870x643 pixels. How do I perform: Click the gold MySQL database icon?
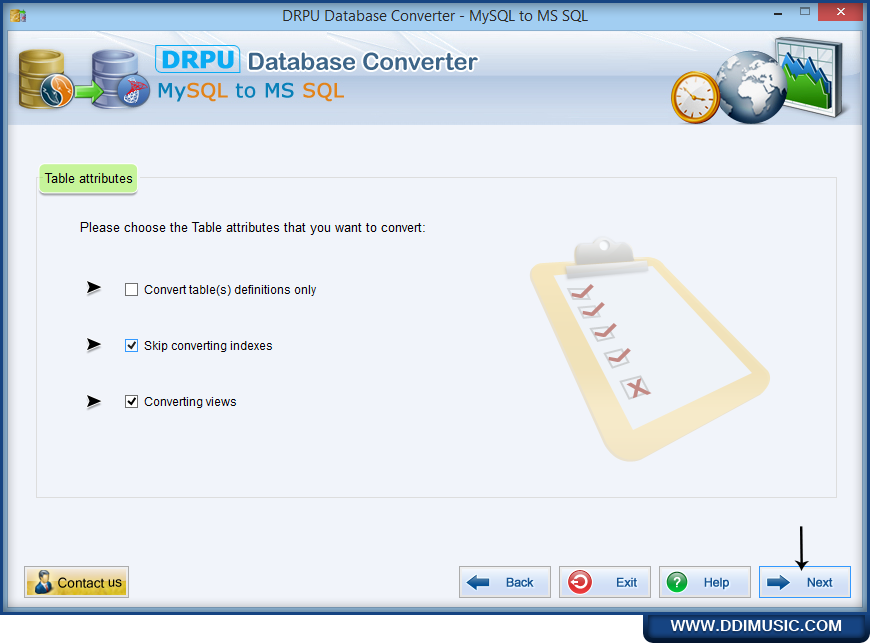pyautogui.click(x=45, y=79)
